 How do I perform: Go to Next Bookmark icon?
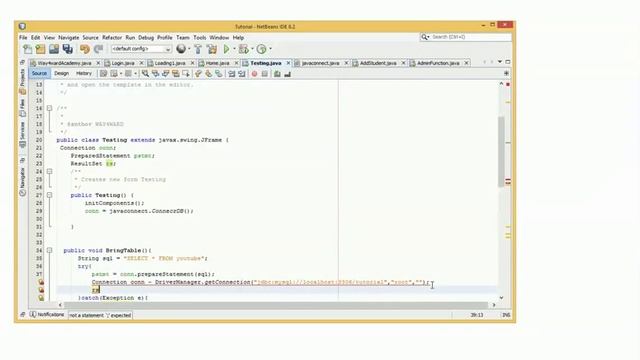click(209, 74)
